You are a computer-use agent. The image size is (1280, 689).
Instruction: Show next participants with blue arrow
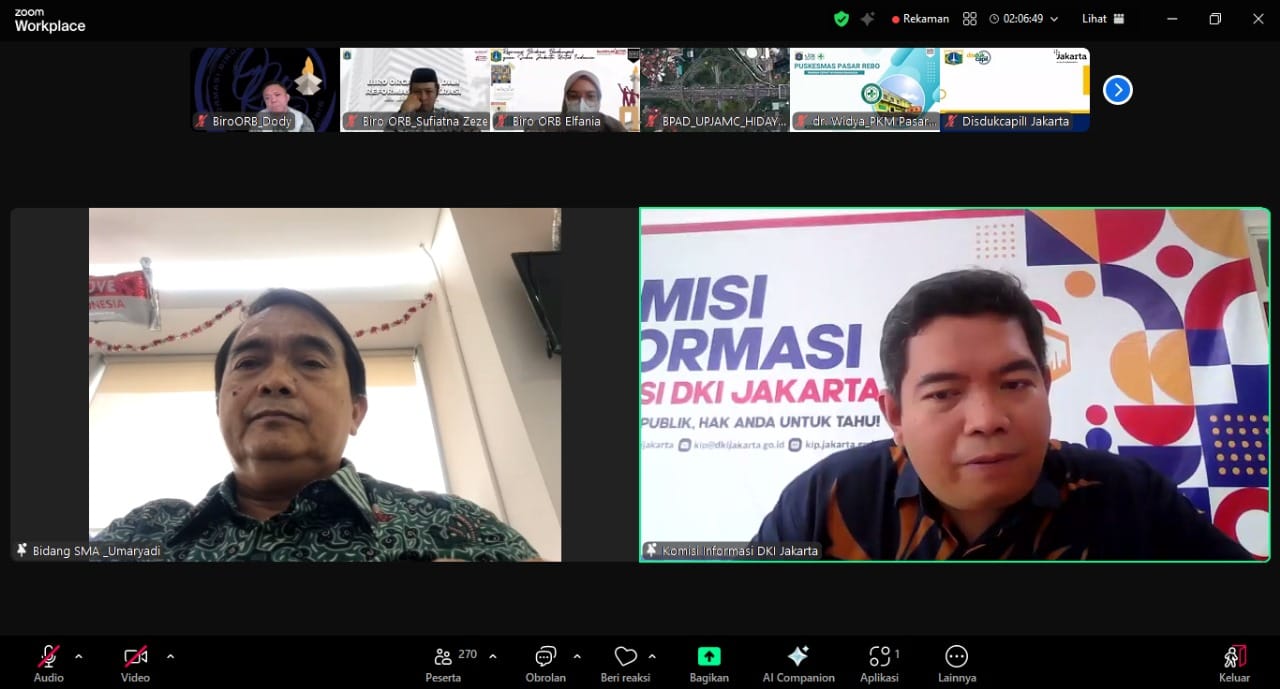(1117, 90)
